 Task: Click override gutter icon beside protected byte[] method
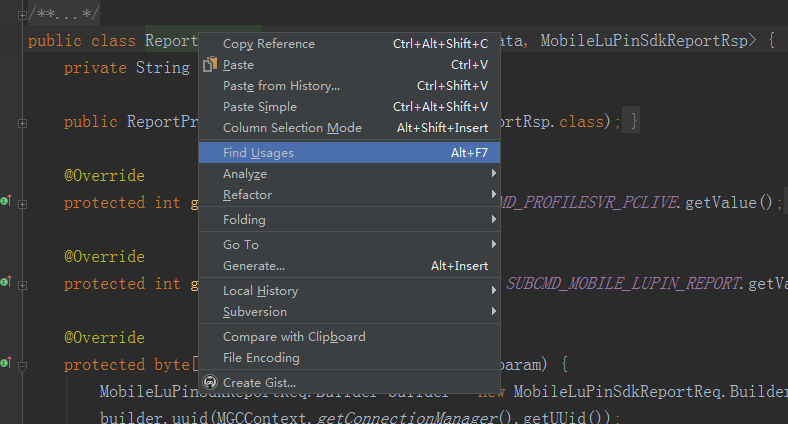click(x=5, y=365)
